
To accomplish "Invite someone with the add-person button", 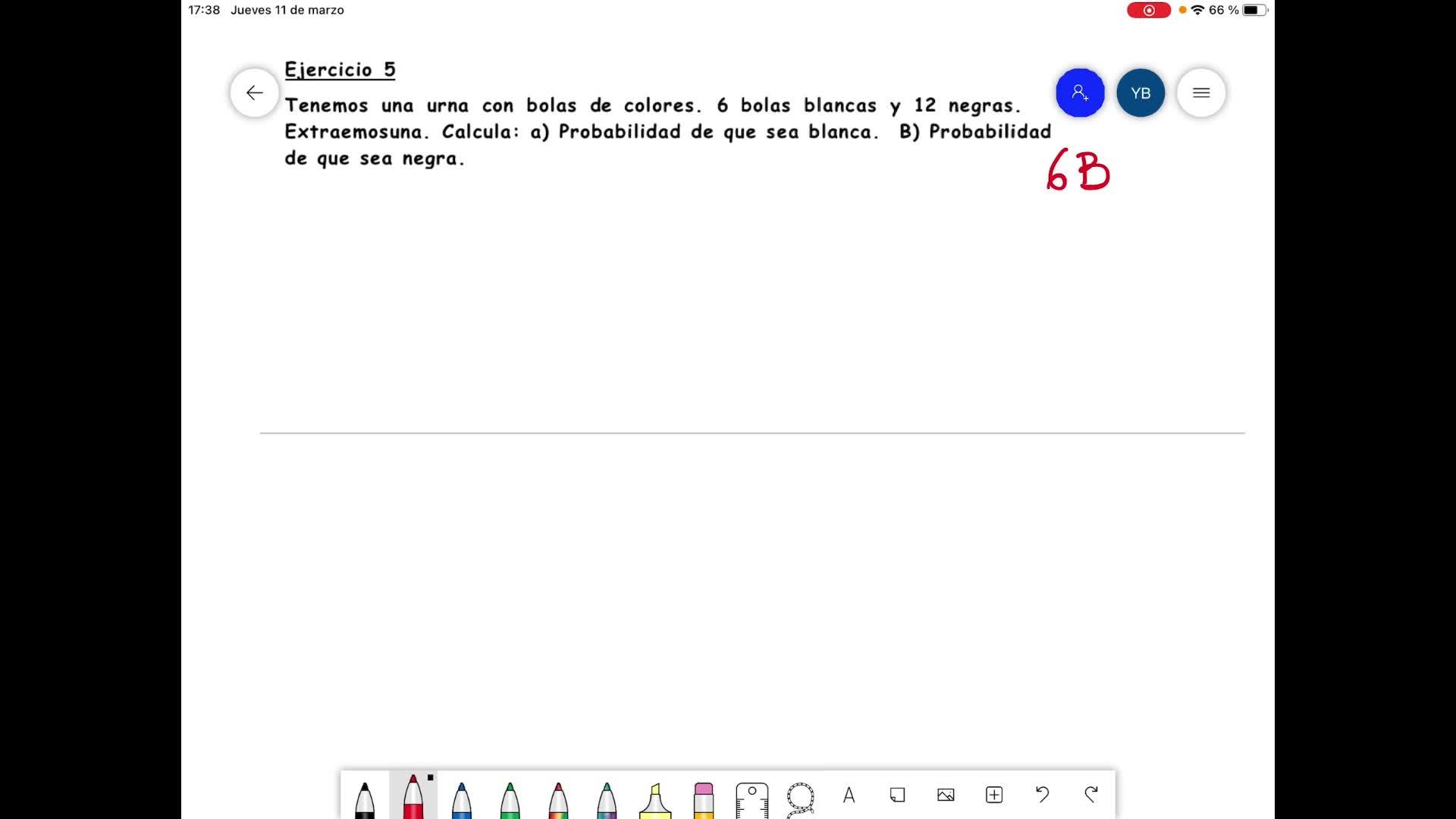I will coord(1080,93).
